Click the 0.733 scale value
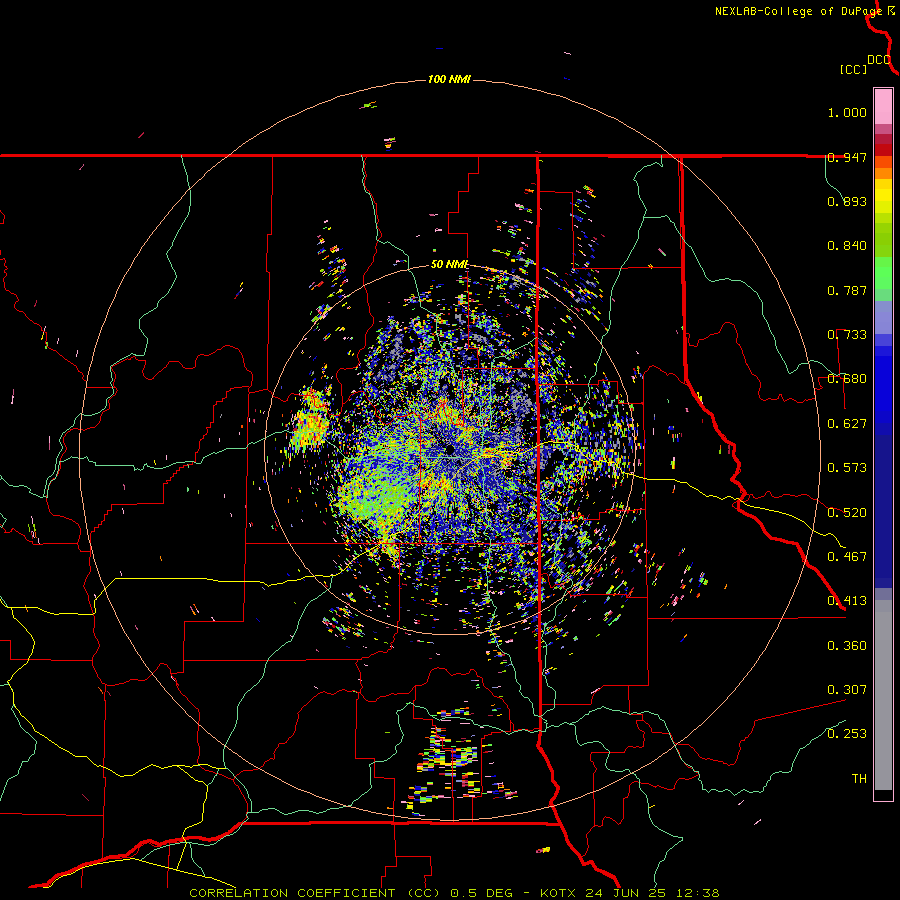The height and width of the screenshot is (900, 900). (x=847, y=335)
